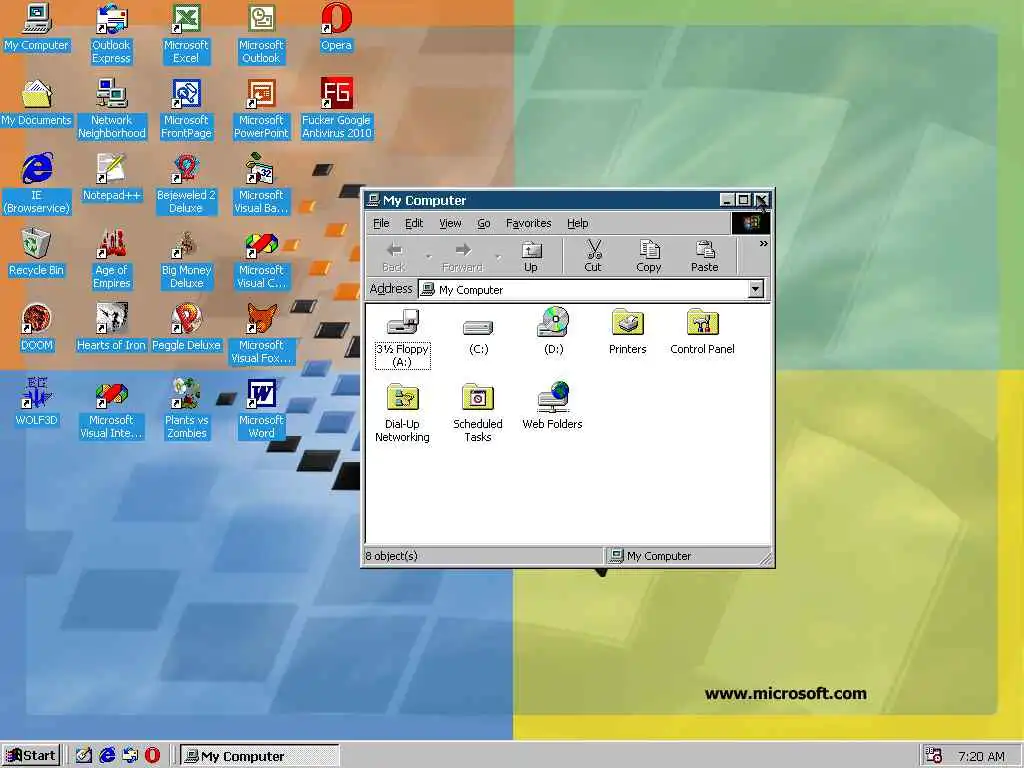Select Microsoft Word desktop shortcut
This screenshot has height=768, width=1024.
click(x=261, y=409)
